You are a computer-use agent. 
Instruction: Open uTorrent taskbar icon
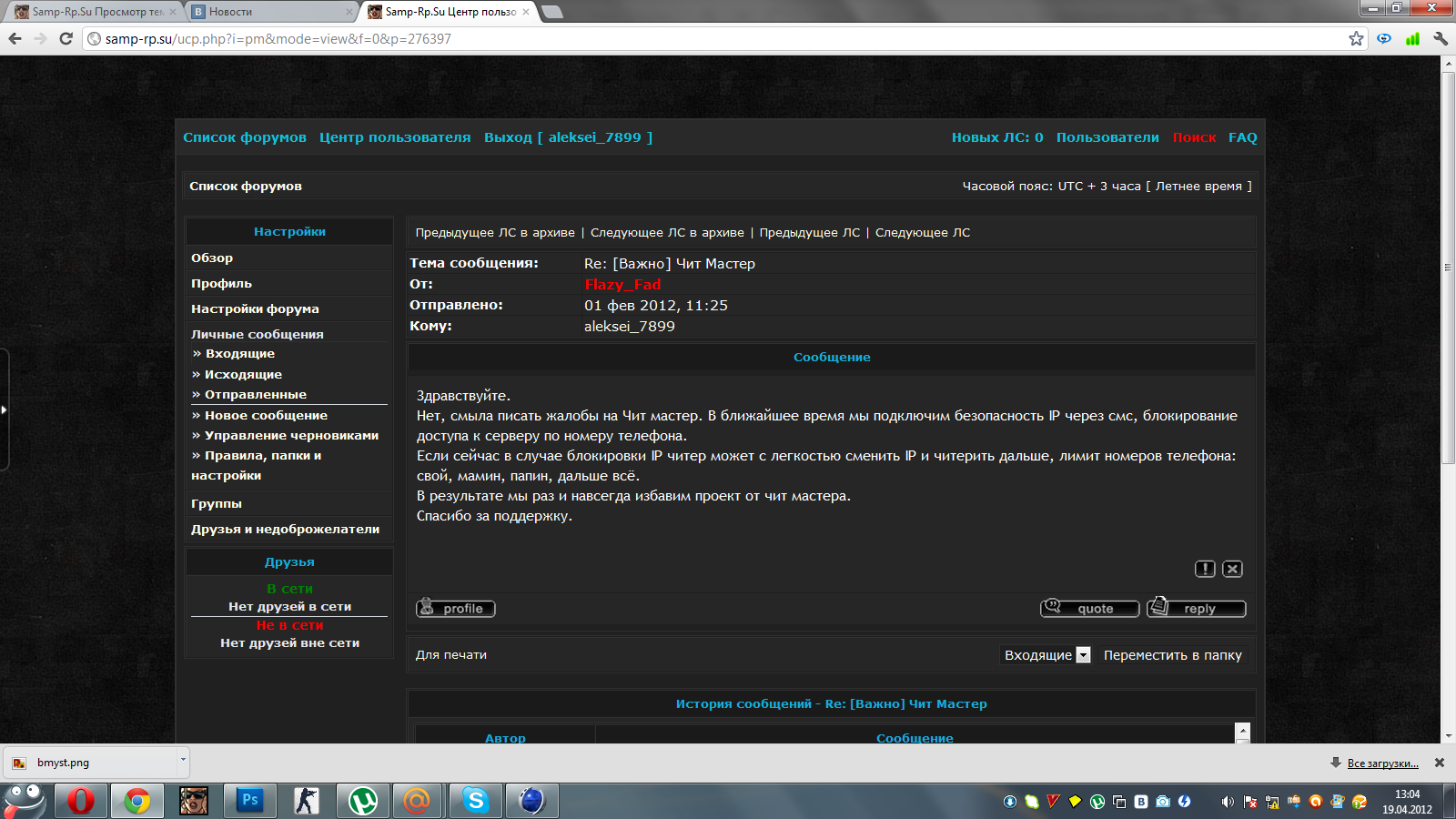(363, 801)
